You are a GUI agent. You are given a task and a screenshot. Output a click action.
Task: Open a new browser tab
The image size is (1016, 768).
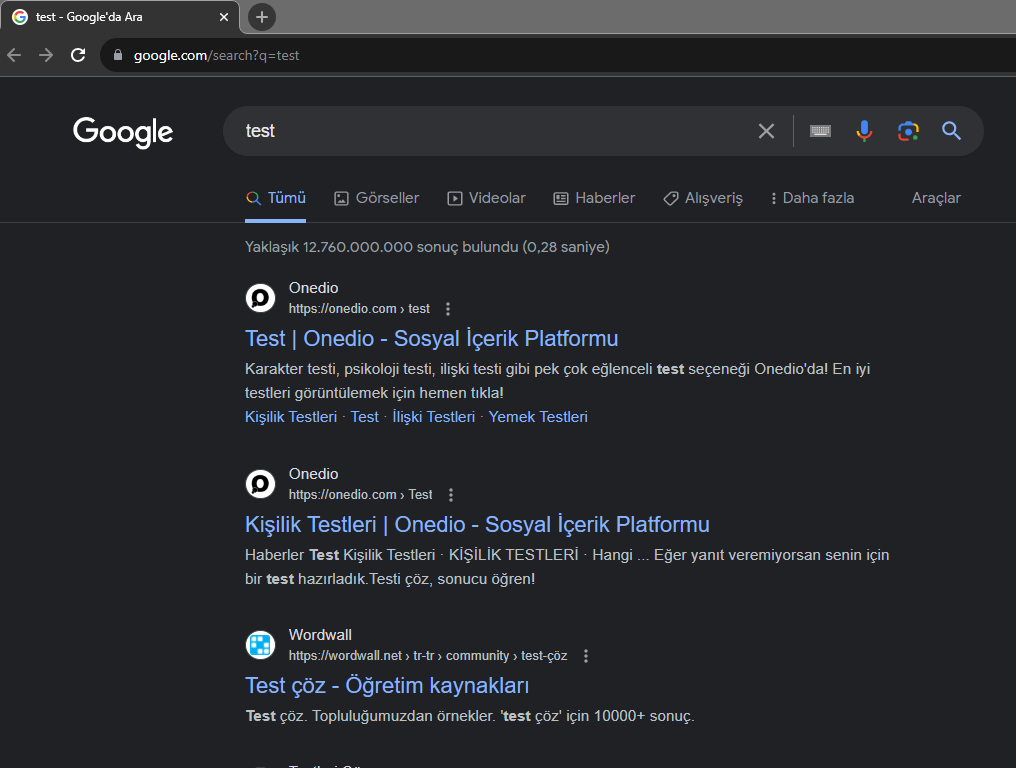[262, 17]
